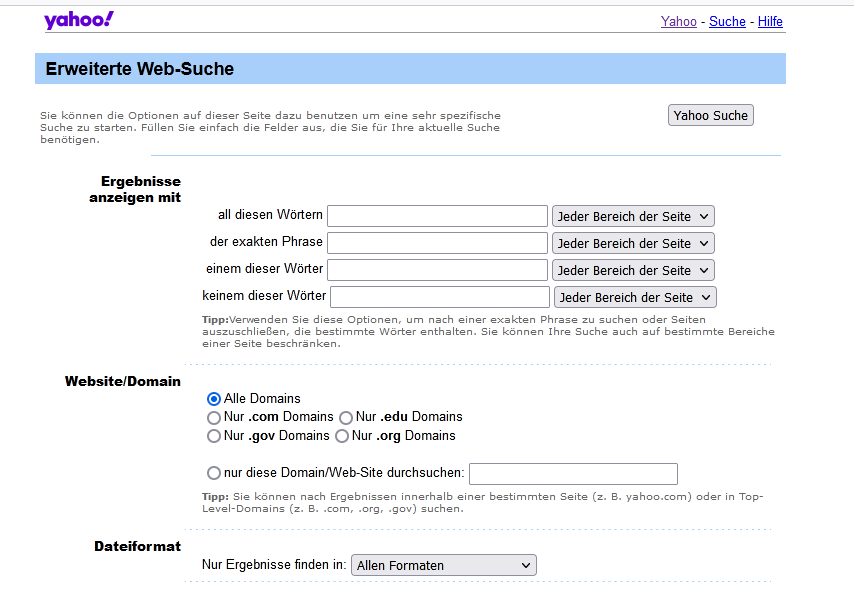Click the 'Ergebnisse anzeigen mit' section label
The height and width of the screenshot is (593, 854).
135,189
